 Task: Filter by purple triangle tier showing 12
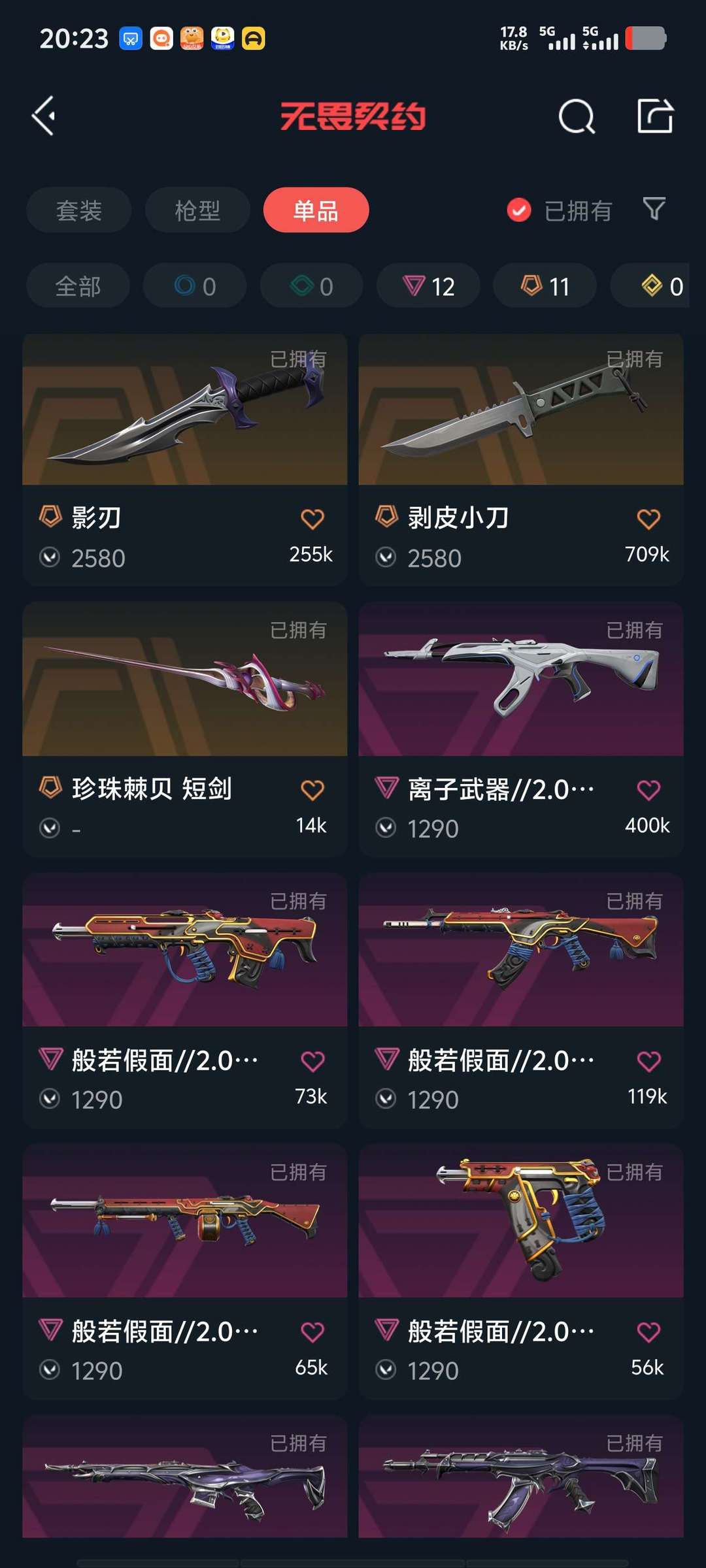point(428,286)
